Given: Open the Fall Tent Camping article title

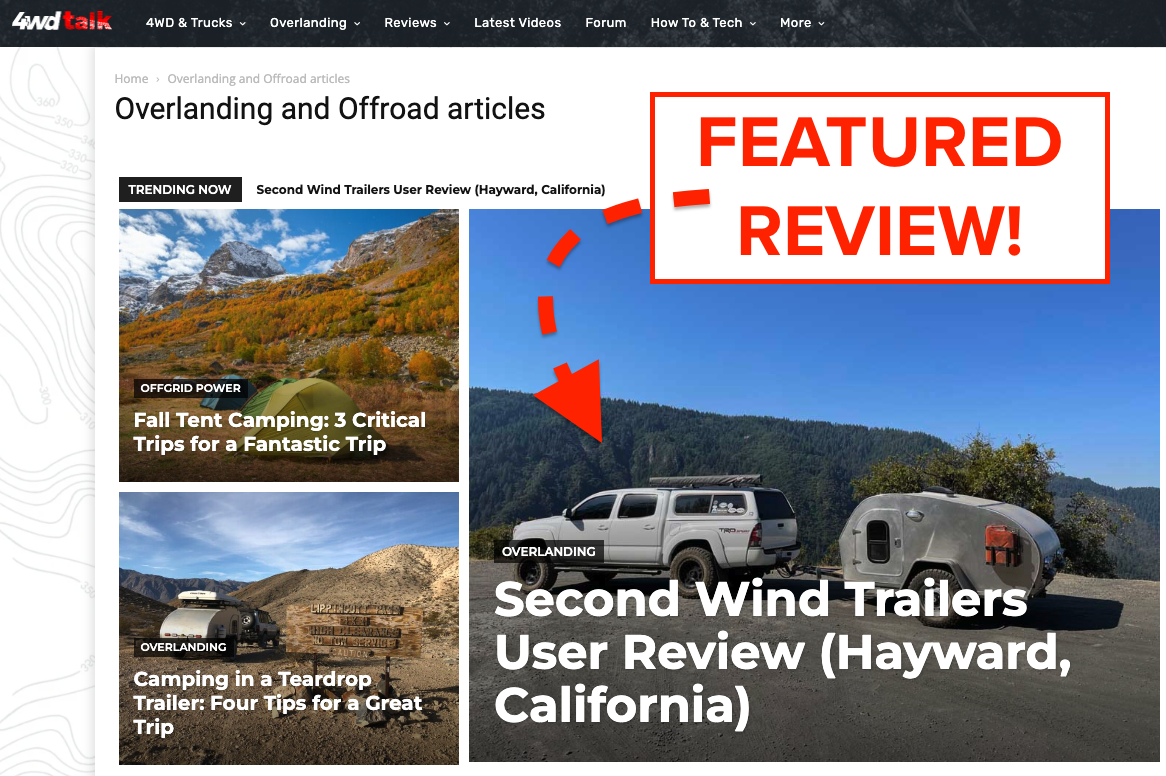Looking at the screenshot, I should click(x=280, y=432).
